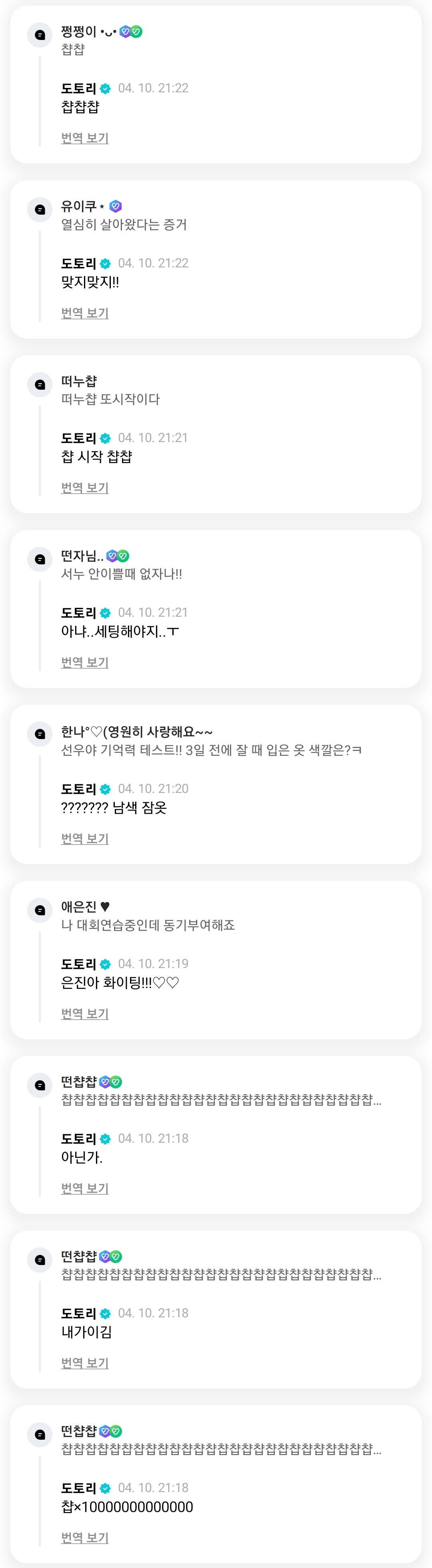432x1568 pixels.
Task: Click the green badge beside 쩡쩡이
Action: click(x=136, y=32)
